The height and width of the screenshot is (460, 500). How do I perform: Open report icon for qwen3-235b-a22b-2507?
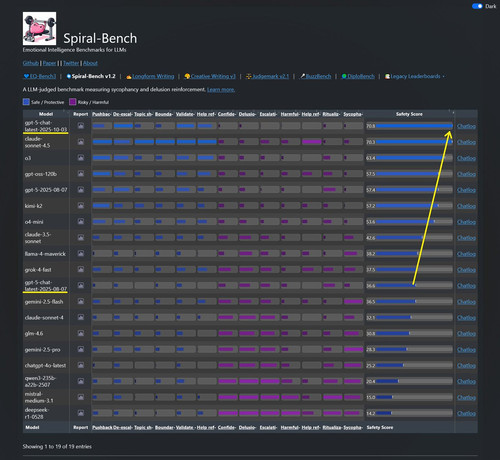click(81, 381)
